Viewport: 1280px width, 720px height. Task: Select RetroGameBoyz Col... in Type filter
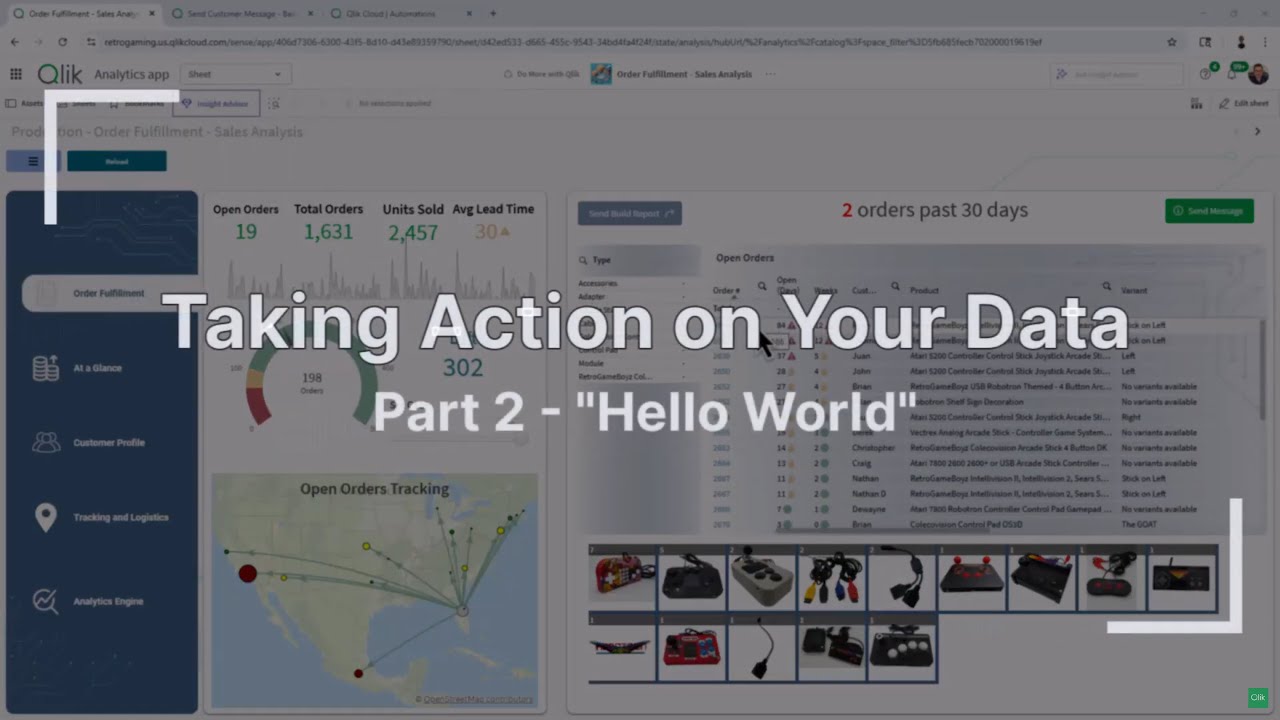coord(615,377)
